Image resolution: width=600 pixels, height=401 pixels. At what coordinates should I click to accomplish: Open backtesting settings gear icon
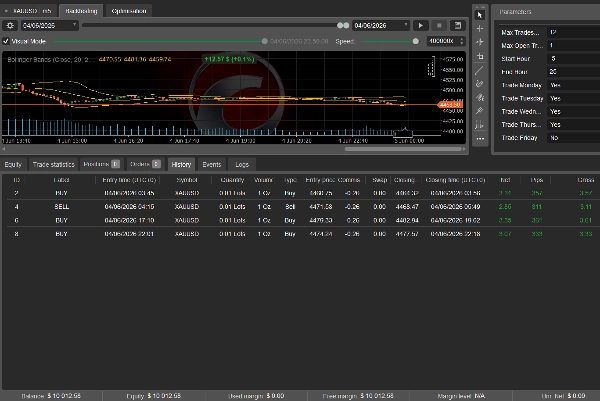coord(10,26)
